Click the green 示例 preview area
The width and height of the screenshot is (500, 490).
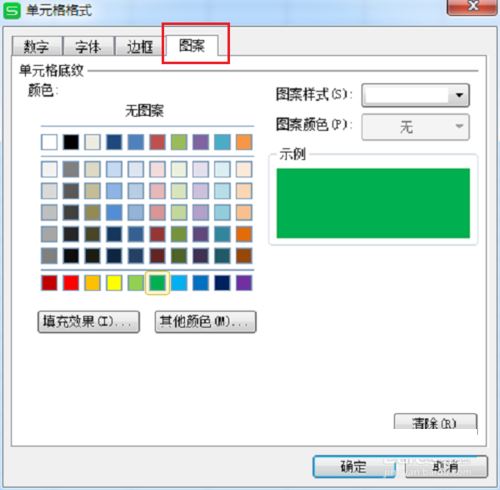click(x=373, y=203)
